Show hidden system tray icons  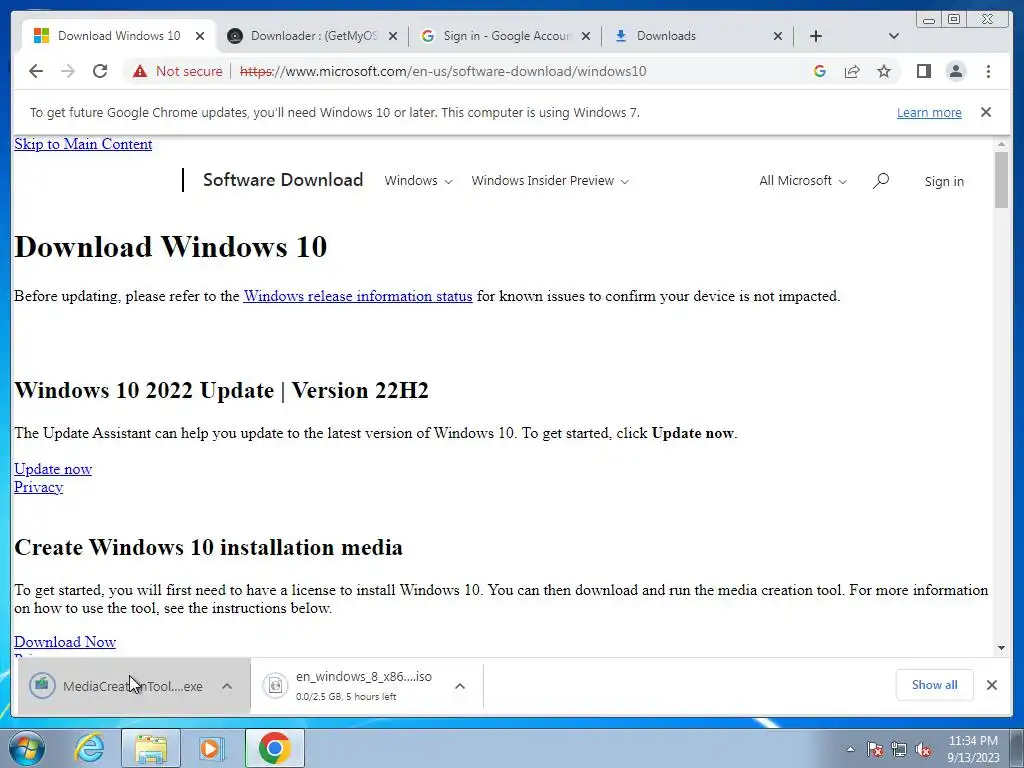850,749
